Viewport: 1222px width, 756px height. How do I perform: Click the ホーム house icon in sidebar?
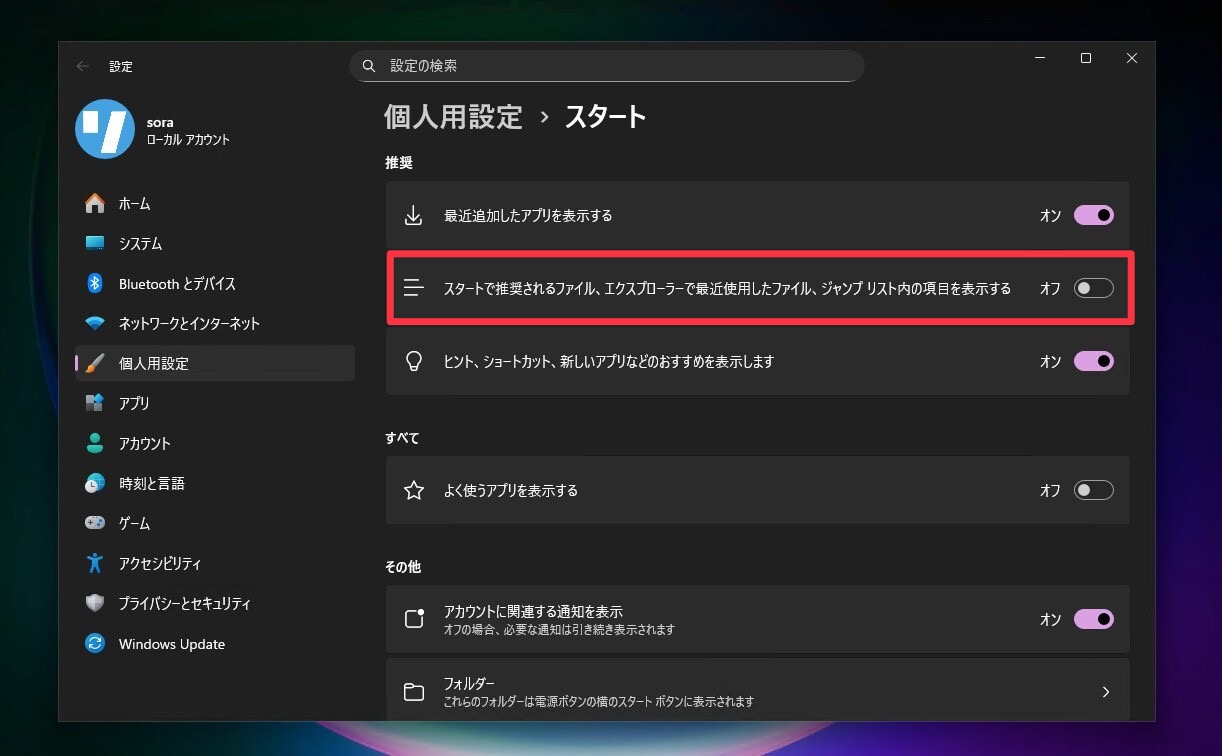[95, 204]
